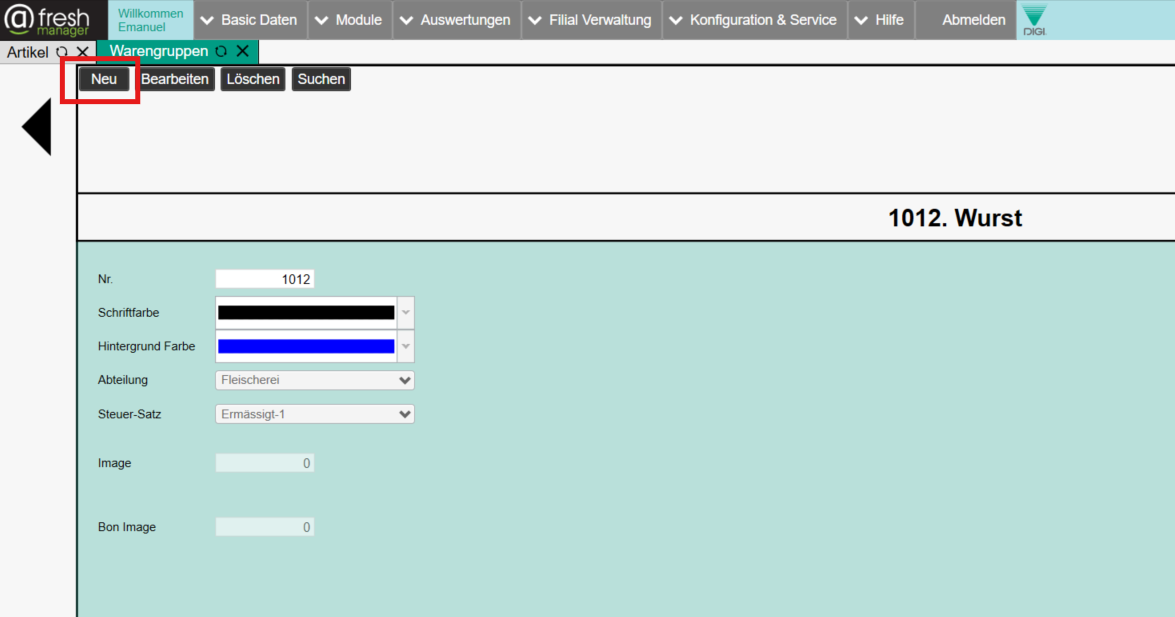
Task: Open the Abteilung dropdown
Action: [x=314, y=380]
